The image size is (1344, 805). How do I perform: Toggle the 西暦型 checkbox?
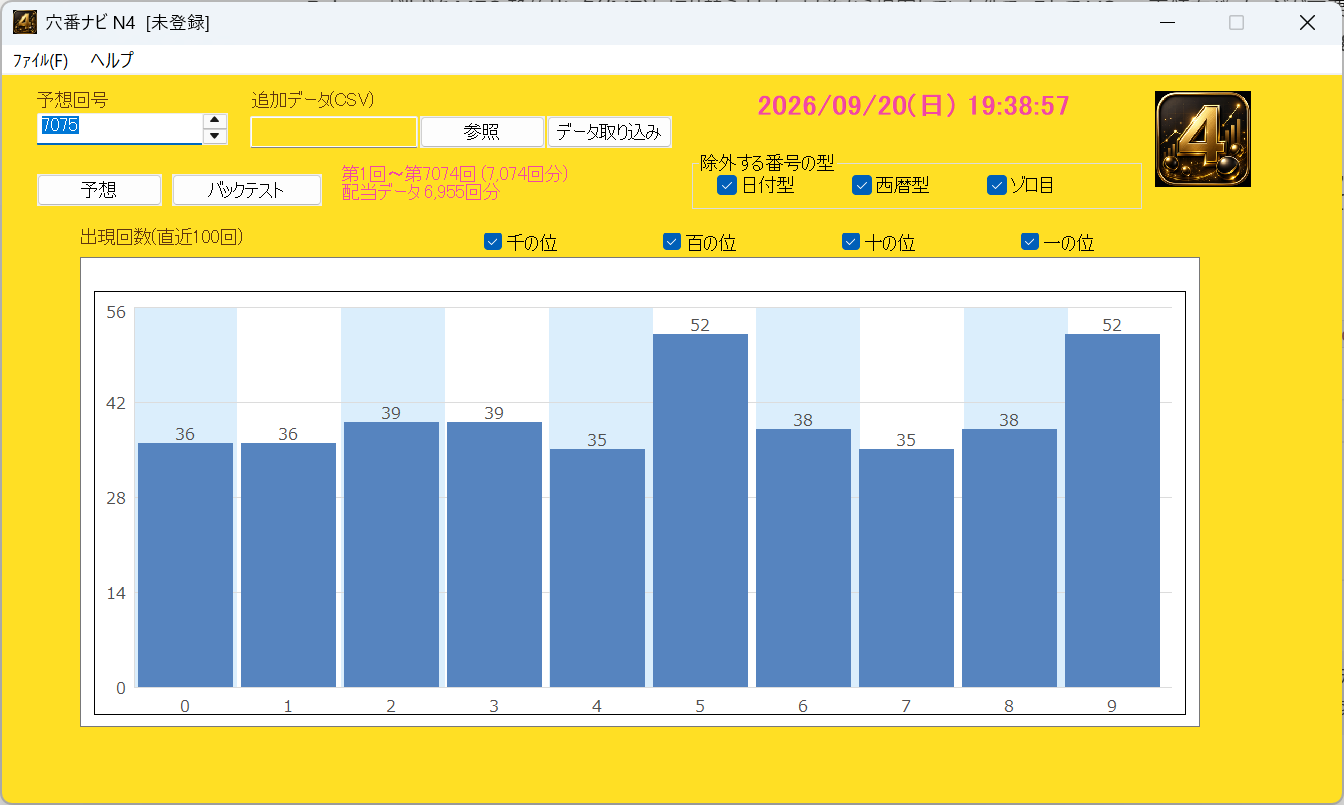pyautogui.click(x=862, y=185)
